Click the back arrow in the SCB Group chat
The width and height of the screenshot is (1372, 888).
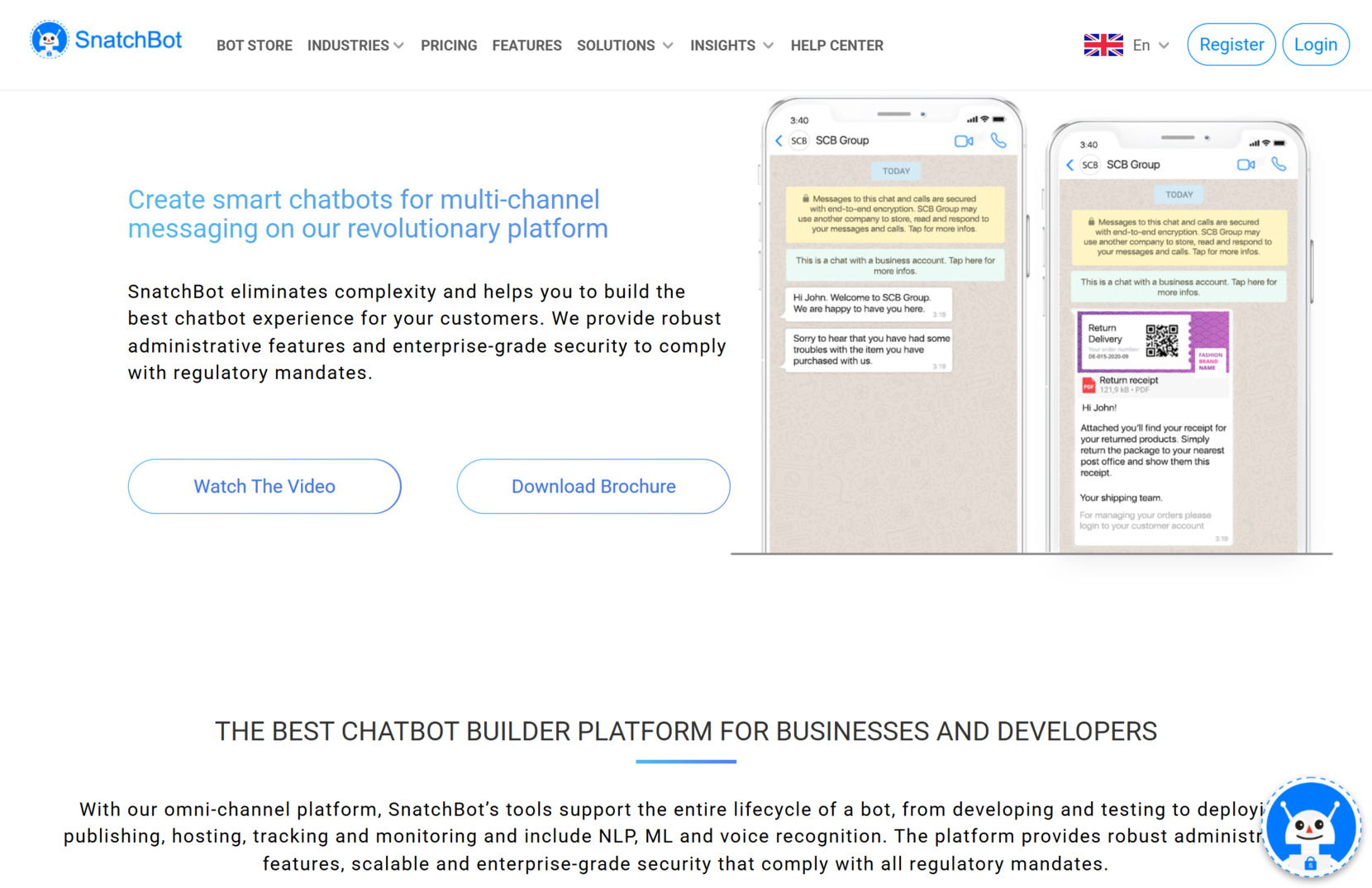coord(778,140)
